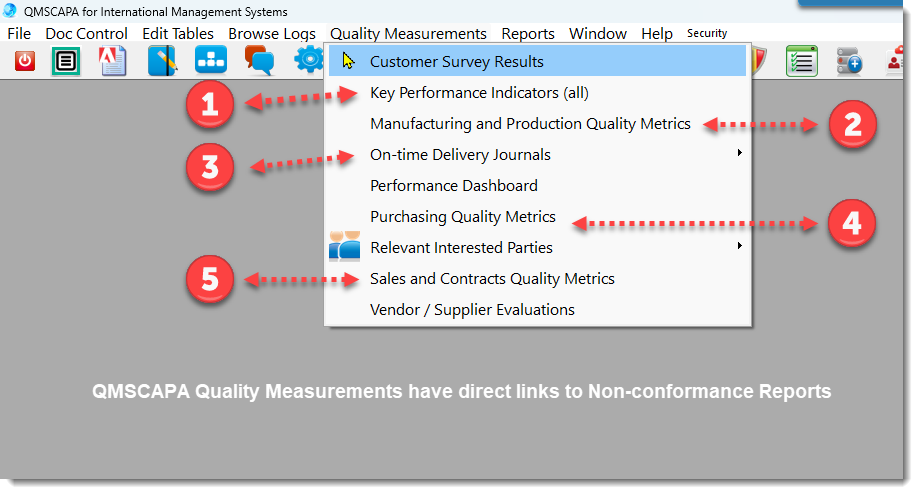Choose Manufacturing and Production Quality Metrics
Image resolution: width=918 pixels, height=494 pixels.
[537, 124]
